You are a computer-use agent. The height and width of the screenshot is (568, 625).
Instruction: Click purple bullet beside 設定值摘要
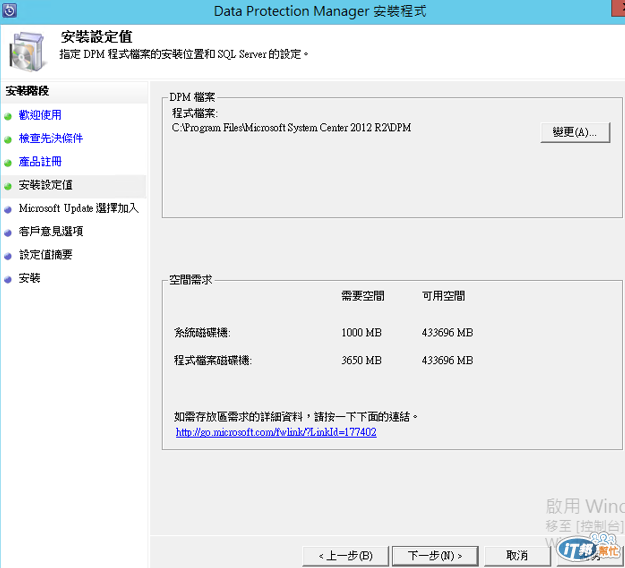coord(8,256)
